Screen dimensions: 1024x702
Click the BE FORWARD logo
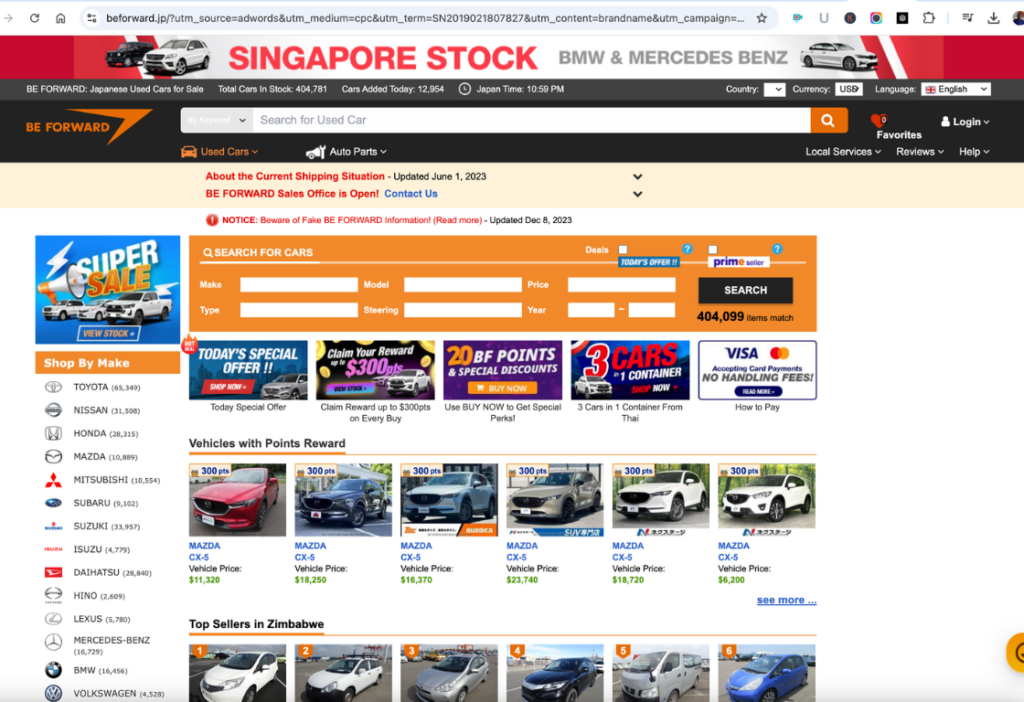[88, 126]
